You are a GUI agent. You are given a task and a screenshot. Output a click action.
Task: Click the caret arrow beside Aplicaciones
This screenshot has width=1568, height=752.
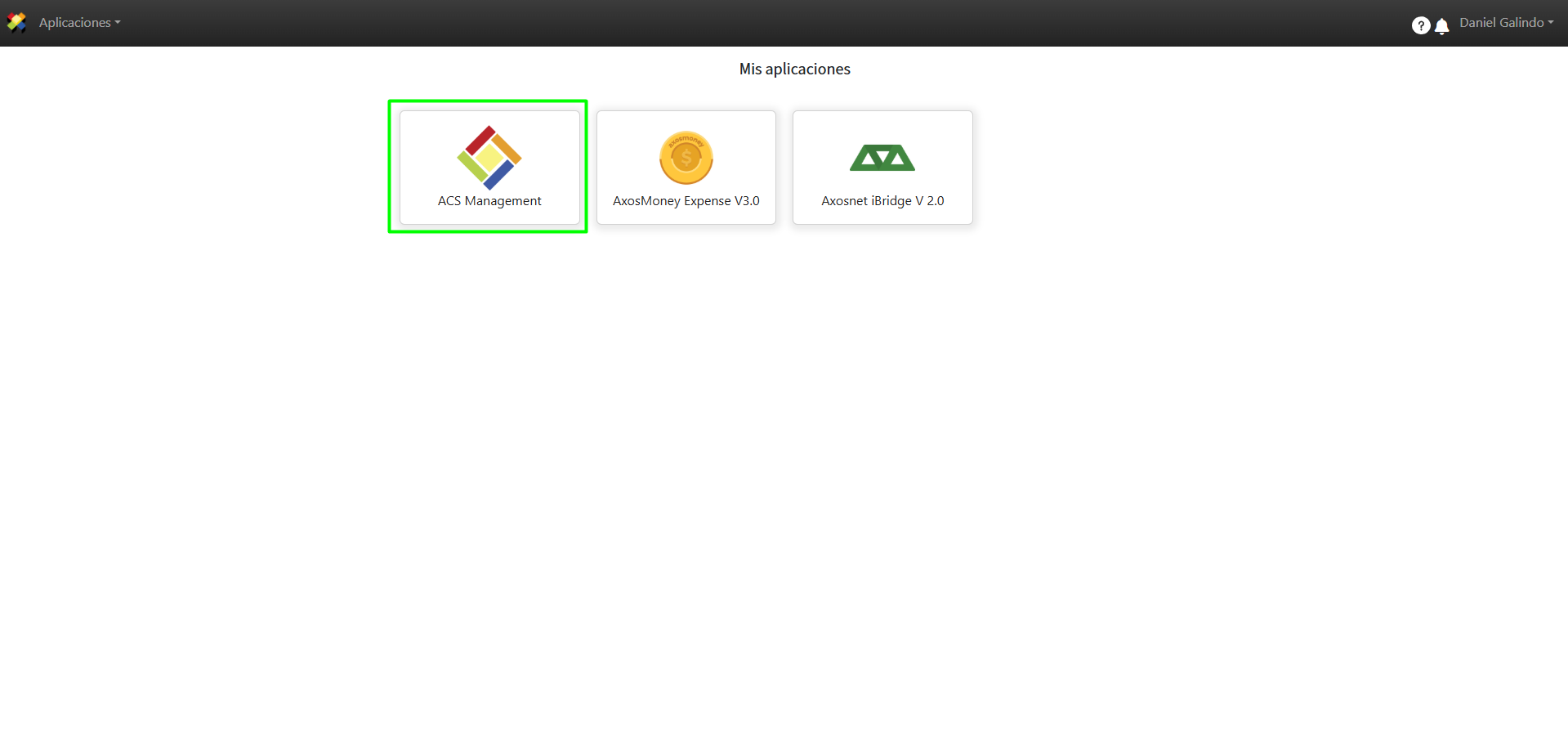click(118, 23)
